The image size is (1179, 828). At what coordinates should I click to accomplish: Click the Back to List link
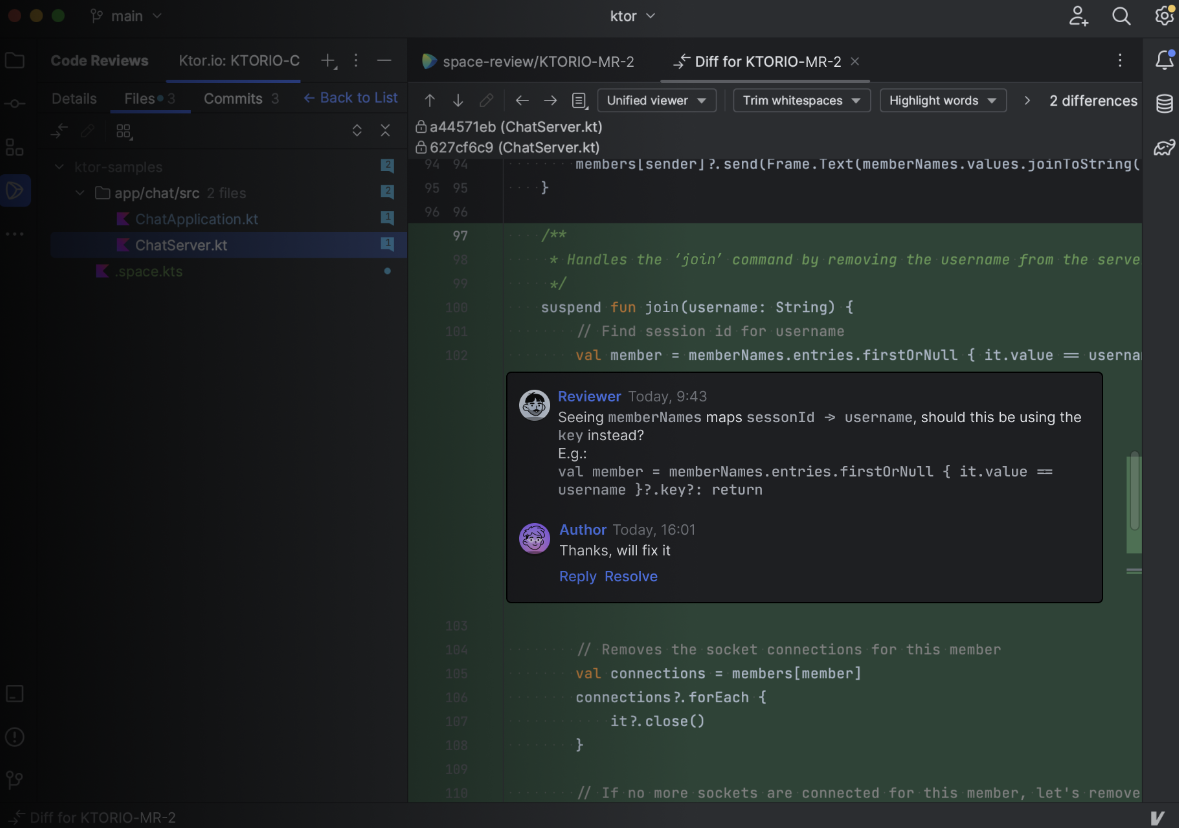click(x=350, y=98)
